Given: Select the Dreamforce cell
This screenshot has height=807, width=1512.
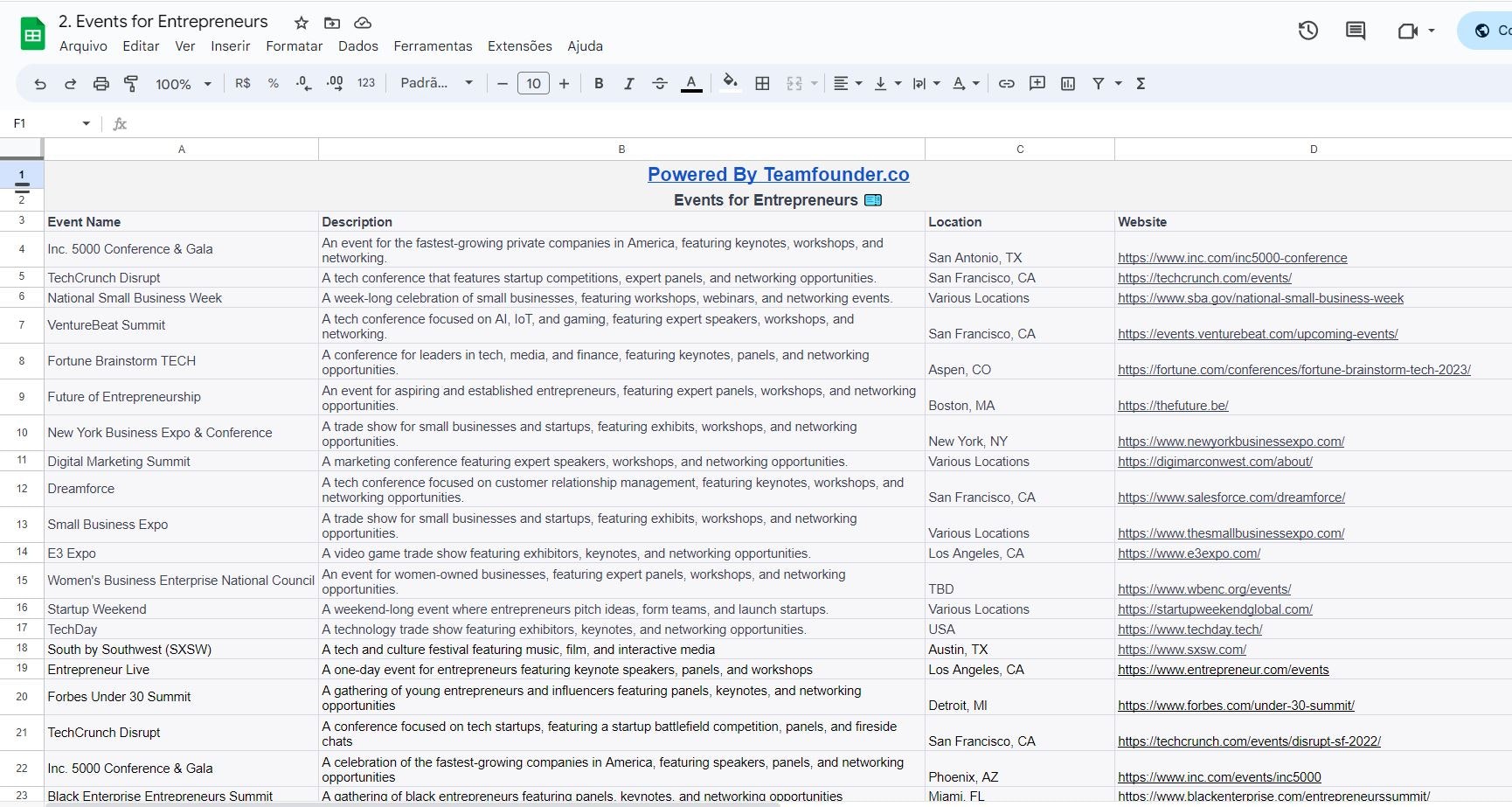Looking at the screenshot, I should pos(181,489).
